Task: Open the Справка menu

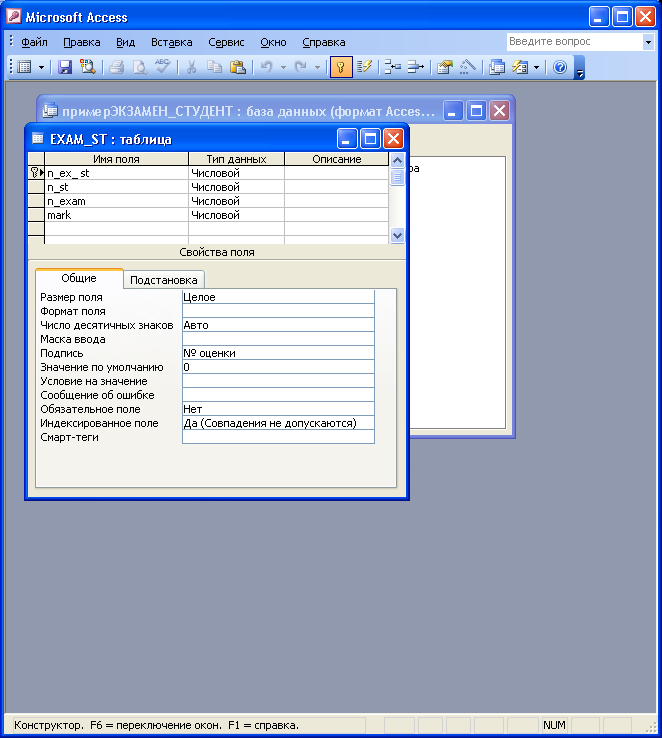Action: pos(324,42)
